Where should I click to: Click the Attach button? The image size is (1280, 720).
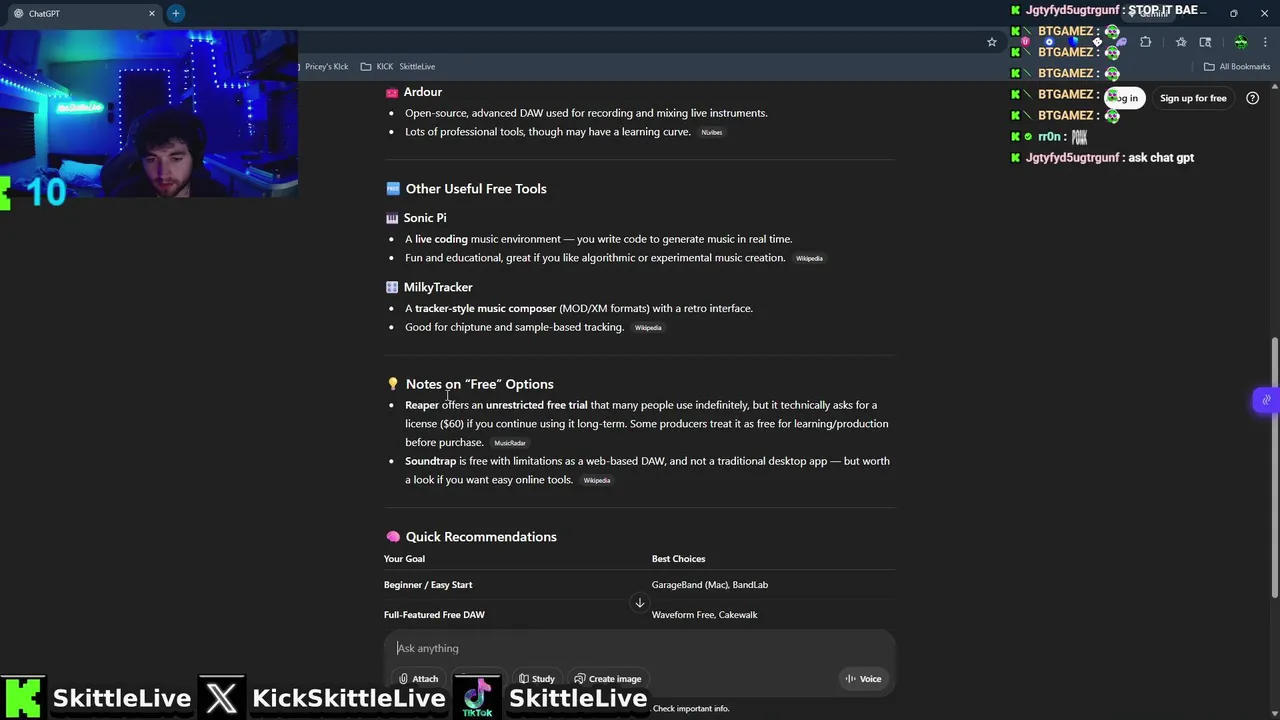coord(418,678)
